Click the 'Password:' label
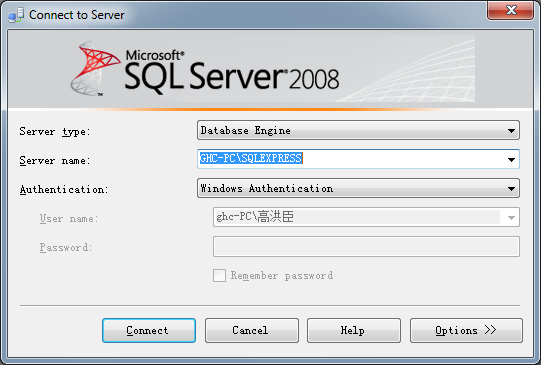The height and width of the screenshot is (365, 541). coord(66,247)
